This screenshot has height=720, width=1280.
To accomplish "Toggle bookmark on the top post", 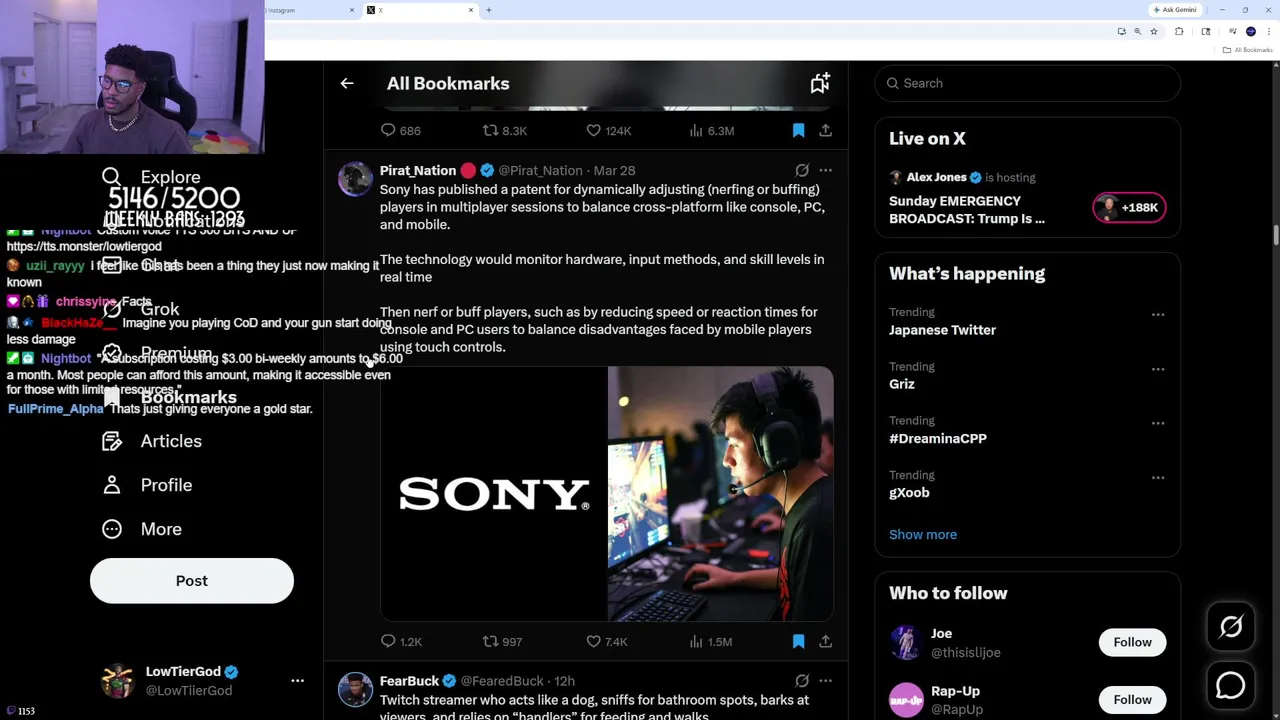I will point(798,131).
